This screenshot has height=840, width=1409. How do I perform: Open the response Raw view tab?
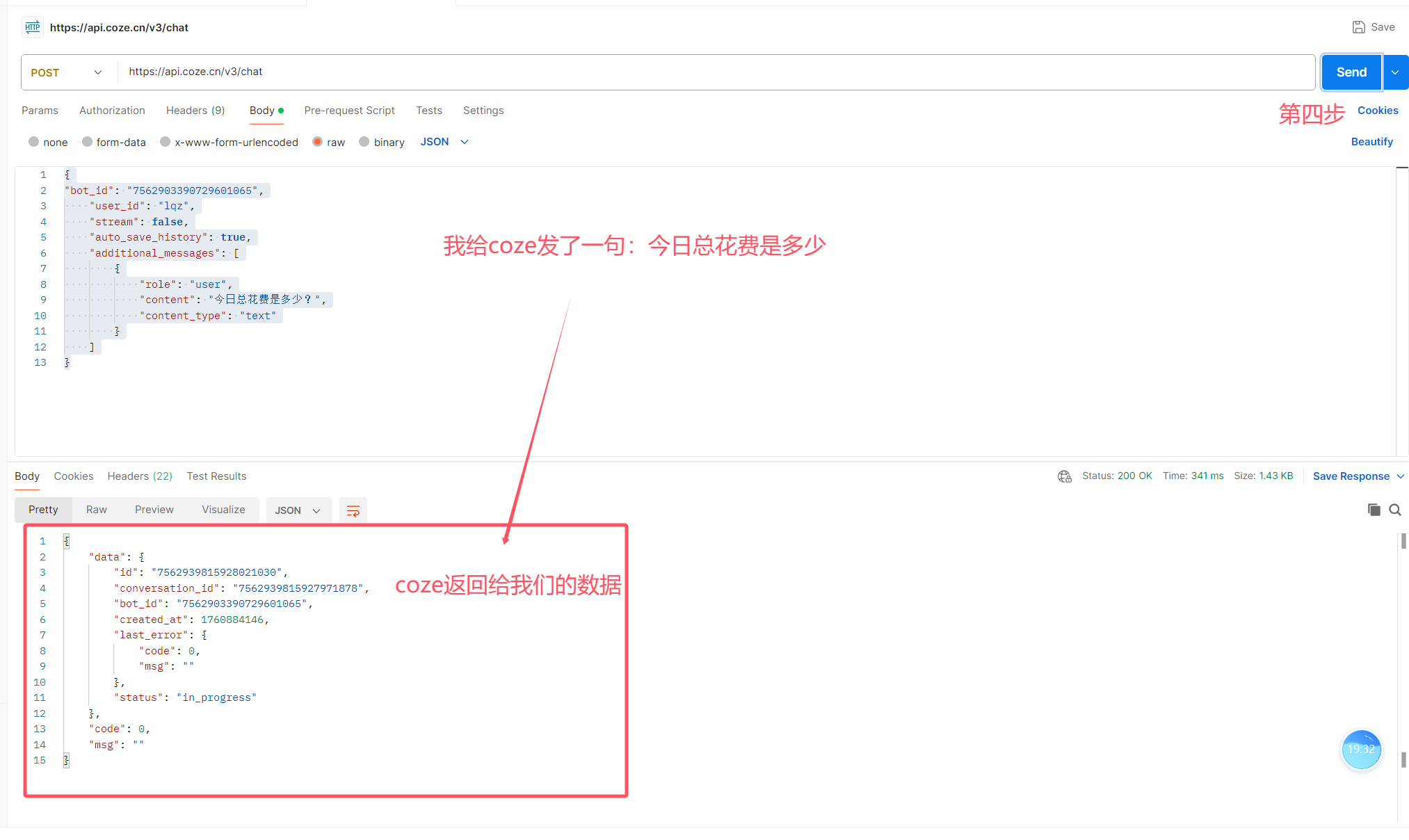point(96,510)
